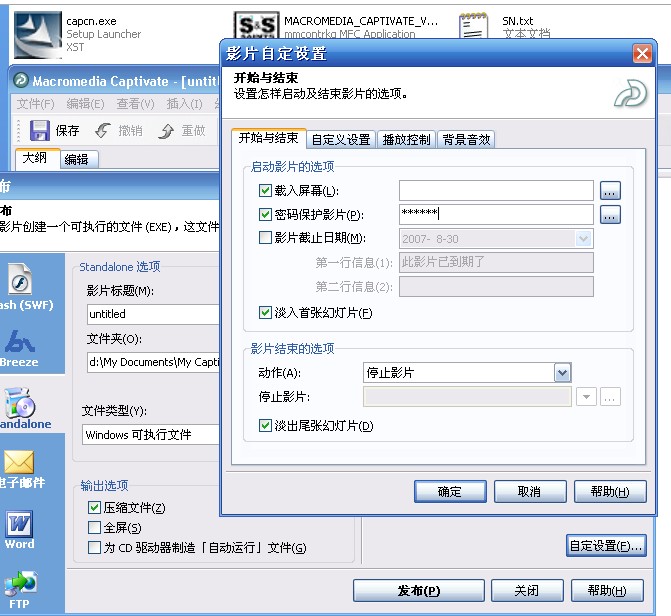Switch to 背景音效 tab
The image size is (671, 616).
point(466,140)
